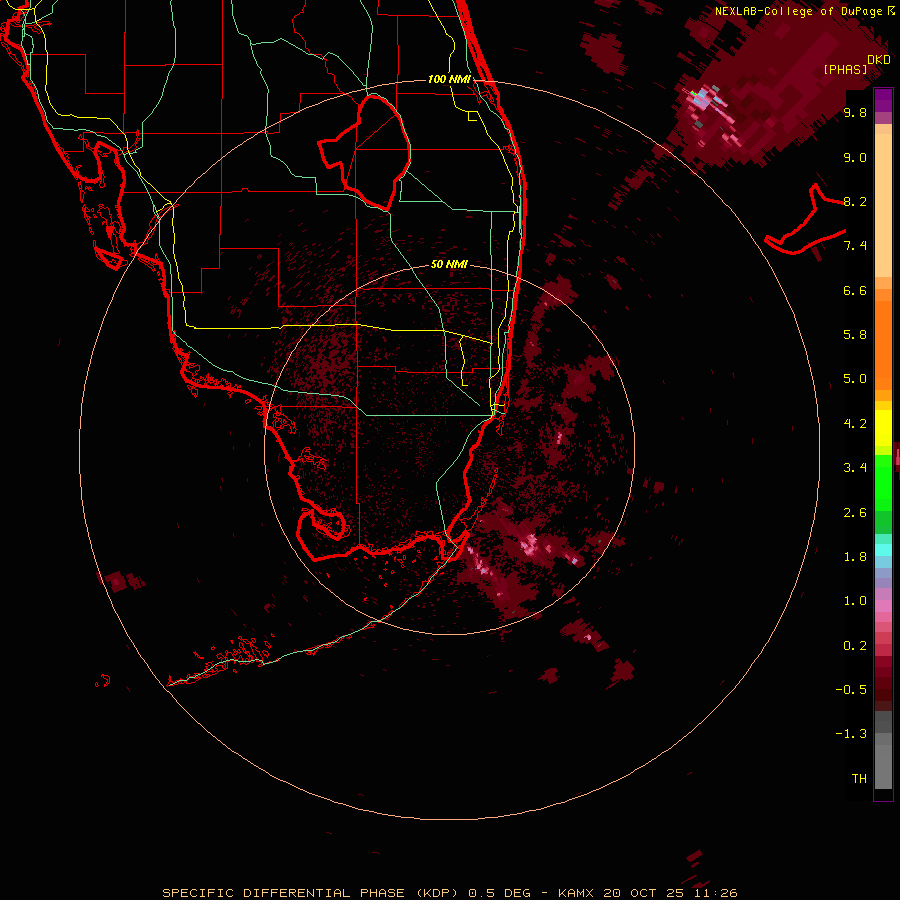Pick the pale peach segment of color bar
900x900 pixels.
(x=883, y=207)
